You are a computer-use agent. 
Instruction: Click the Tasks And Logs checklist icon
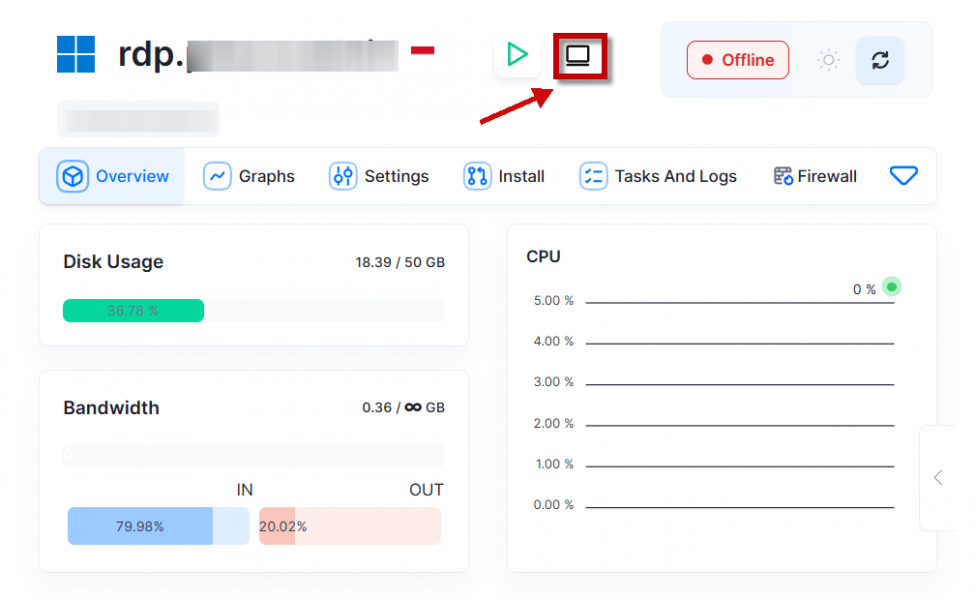(593, 176)
